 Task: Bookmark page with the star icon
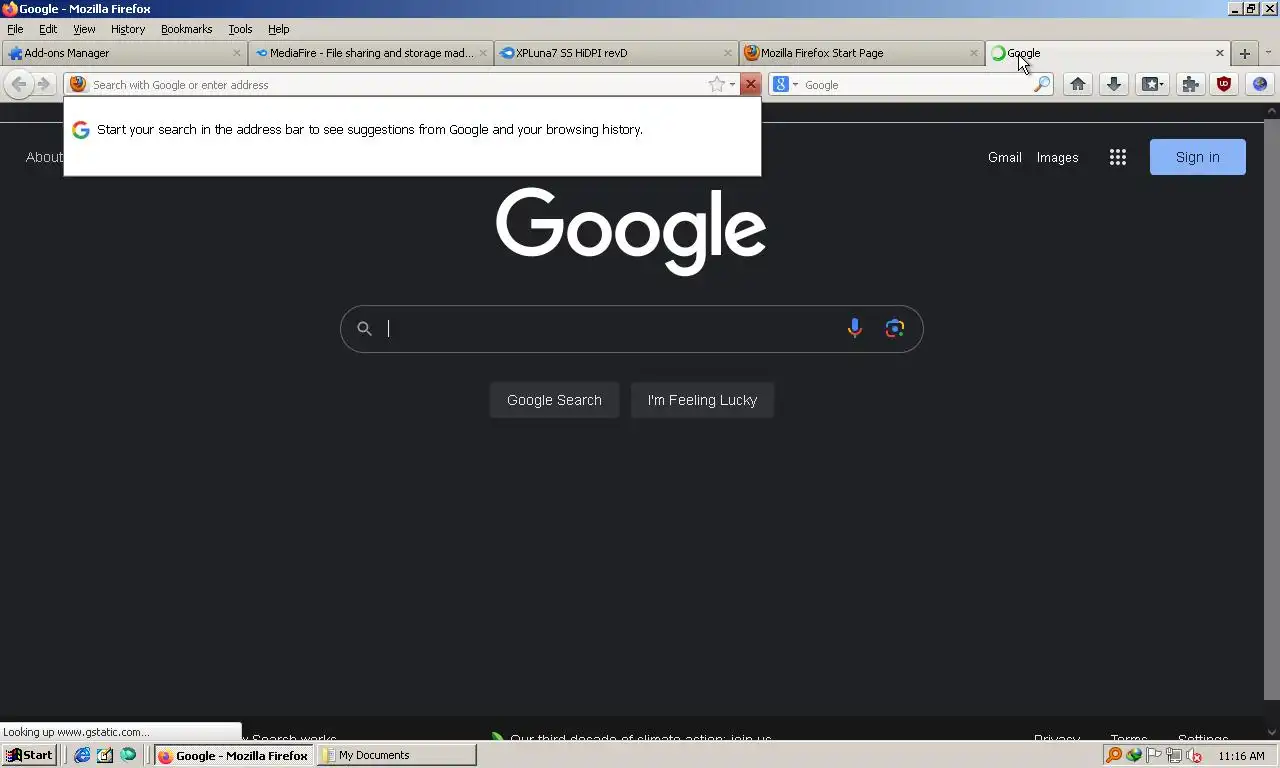[716, 84]
